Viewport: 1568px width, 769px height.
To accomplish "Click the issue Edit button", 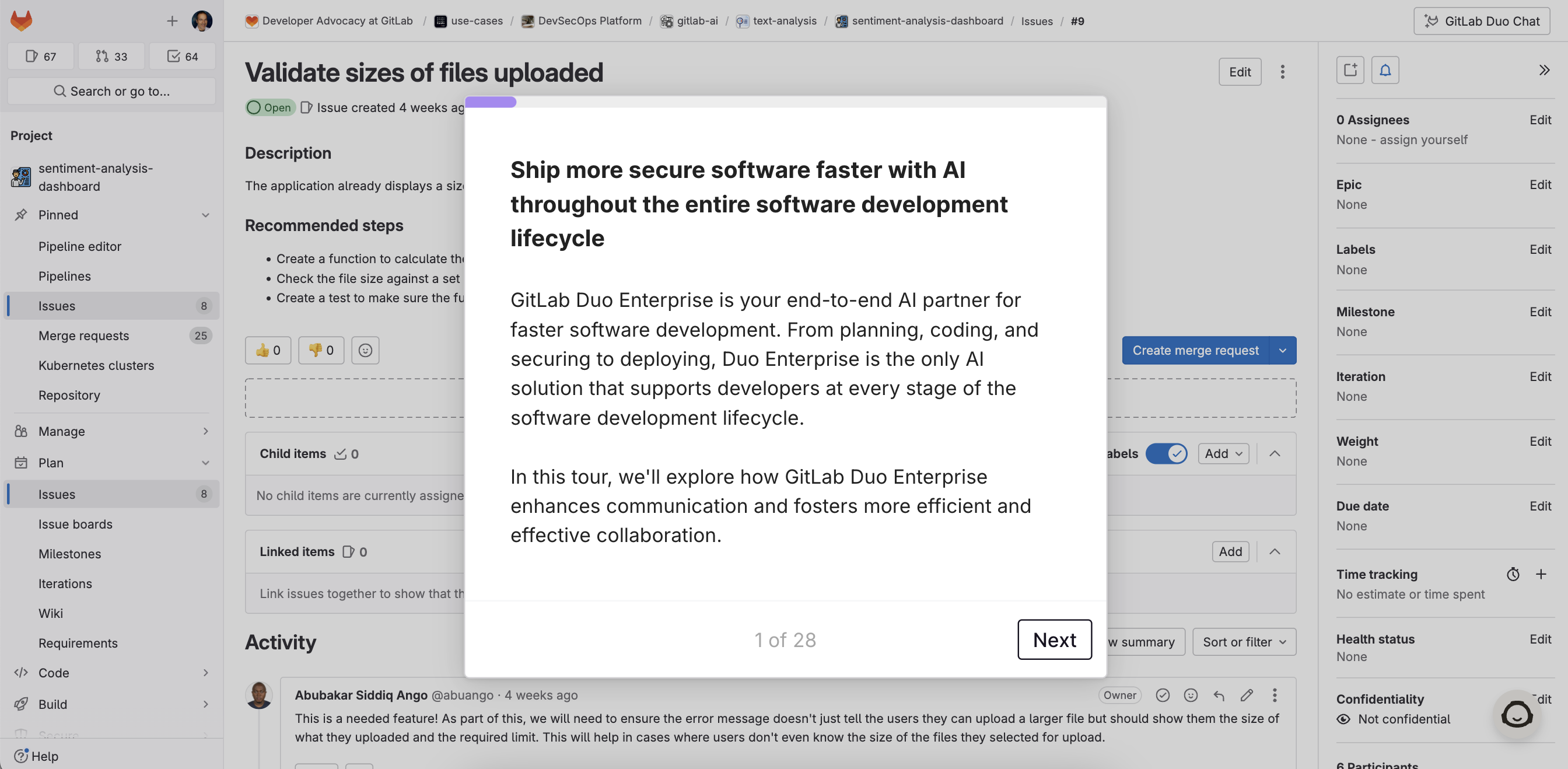I will tap(1240, 72).
